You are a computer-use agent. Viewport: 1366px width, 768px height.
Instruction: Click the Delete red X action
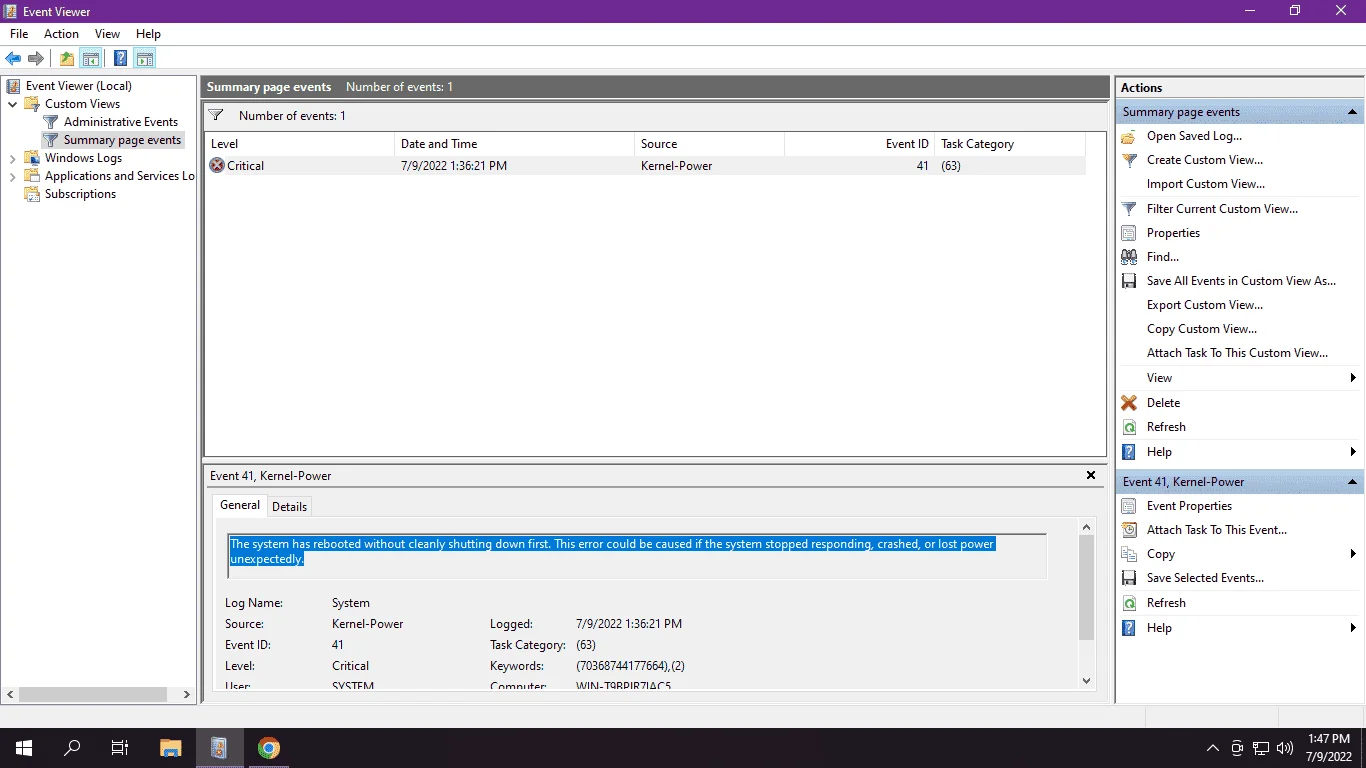(x=1129, y=403)
